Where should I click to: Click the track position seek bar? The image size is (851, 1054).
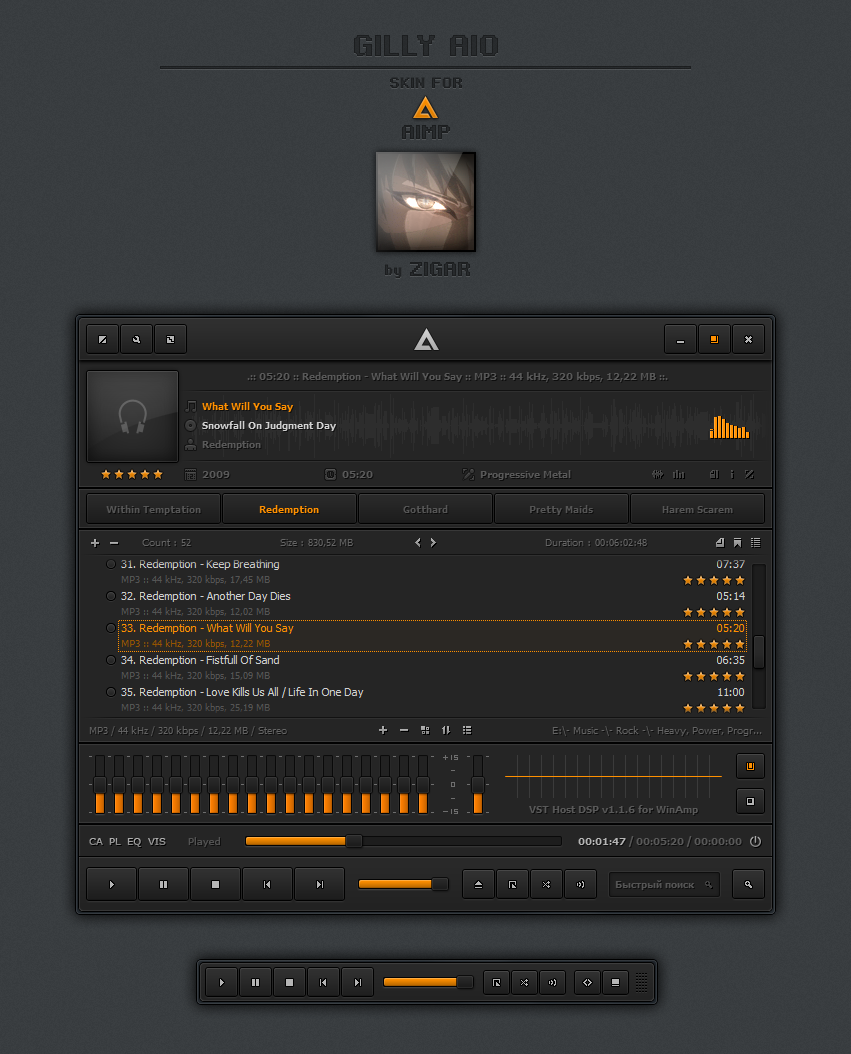coord(403,841)
